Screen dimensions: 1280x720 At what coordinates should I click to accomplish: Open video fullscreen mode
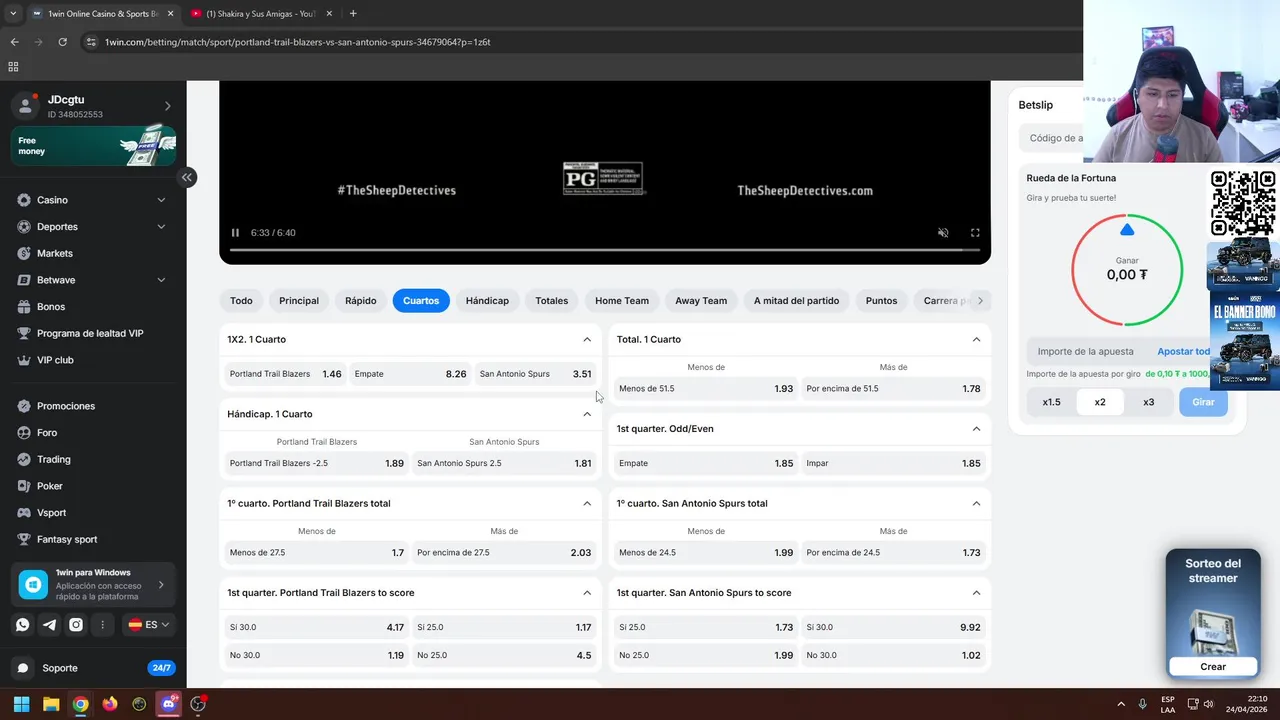(x=975, y=233)
